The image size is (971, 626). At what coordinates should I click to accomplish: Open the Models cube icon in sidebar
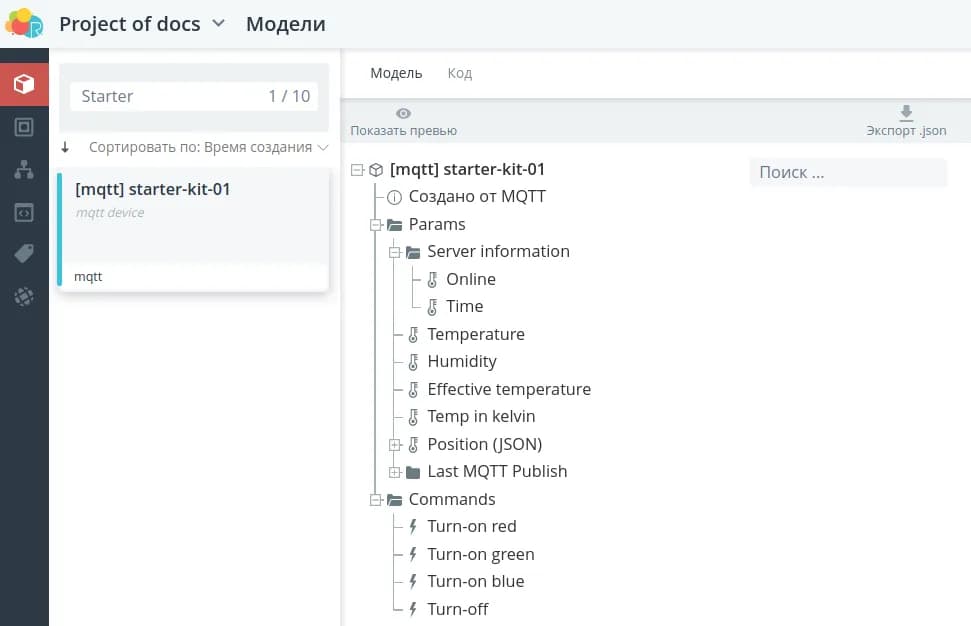(24, 83)
